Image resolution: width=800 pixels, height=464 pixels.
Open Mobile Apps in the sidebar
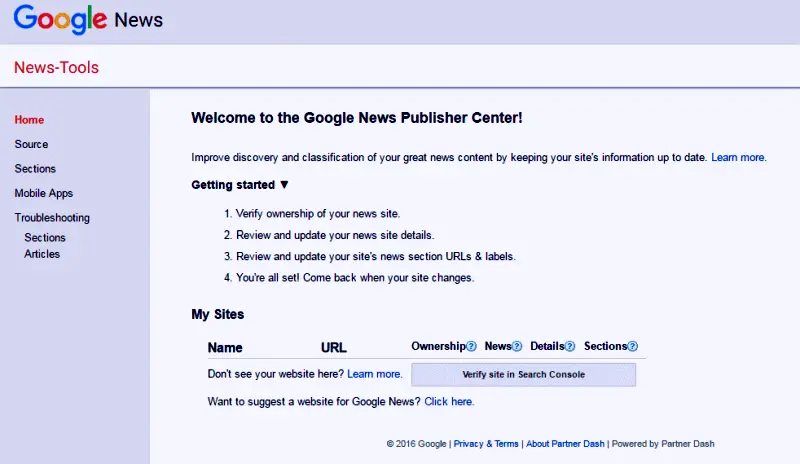[x=43, y=193]
